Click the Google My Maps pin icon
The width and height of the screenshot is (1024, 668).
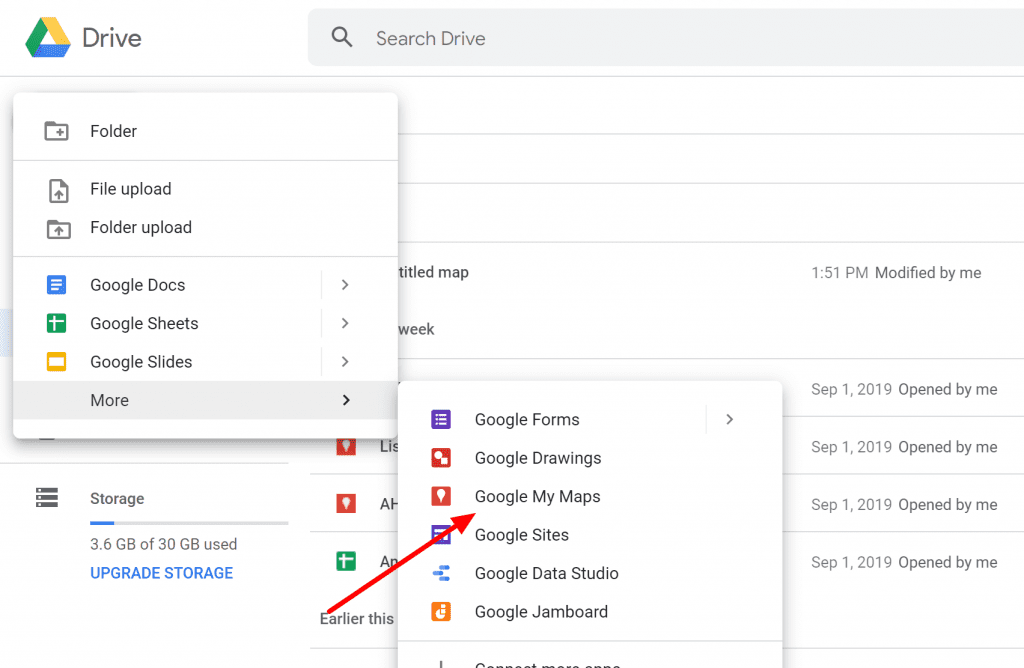441,496
